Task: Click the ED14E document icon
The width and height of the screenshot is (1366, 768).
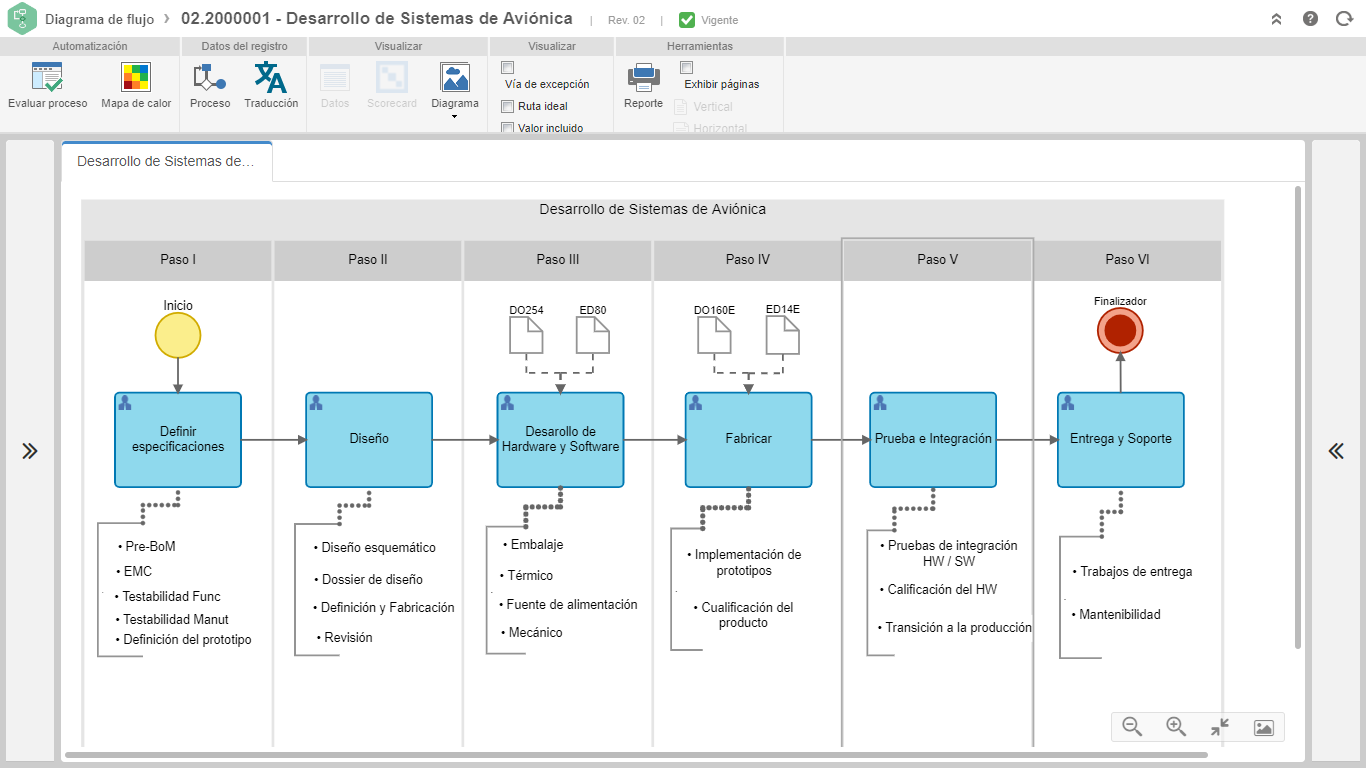Action: 783,336
